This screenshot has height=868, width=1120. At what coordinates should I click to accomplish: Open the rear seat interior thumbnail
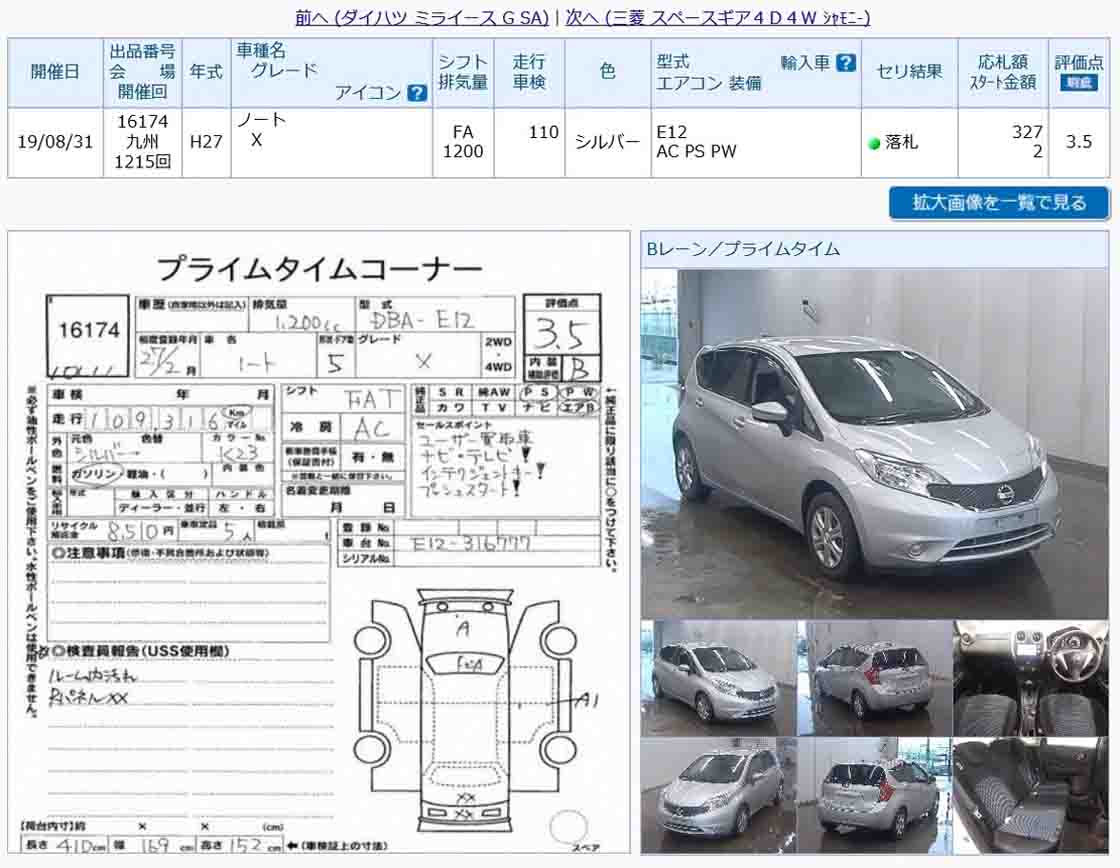tap(1031, 796)
